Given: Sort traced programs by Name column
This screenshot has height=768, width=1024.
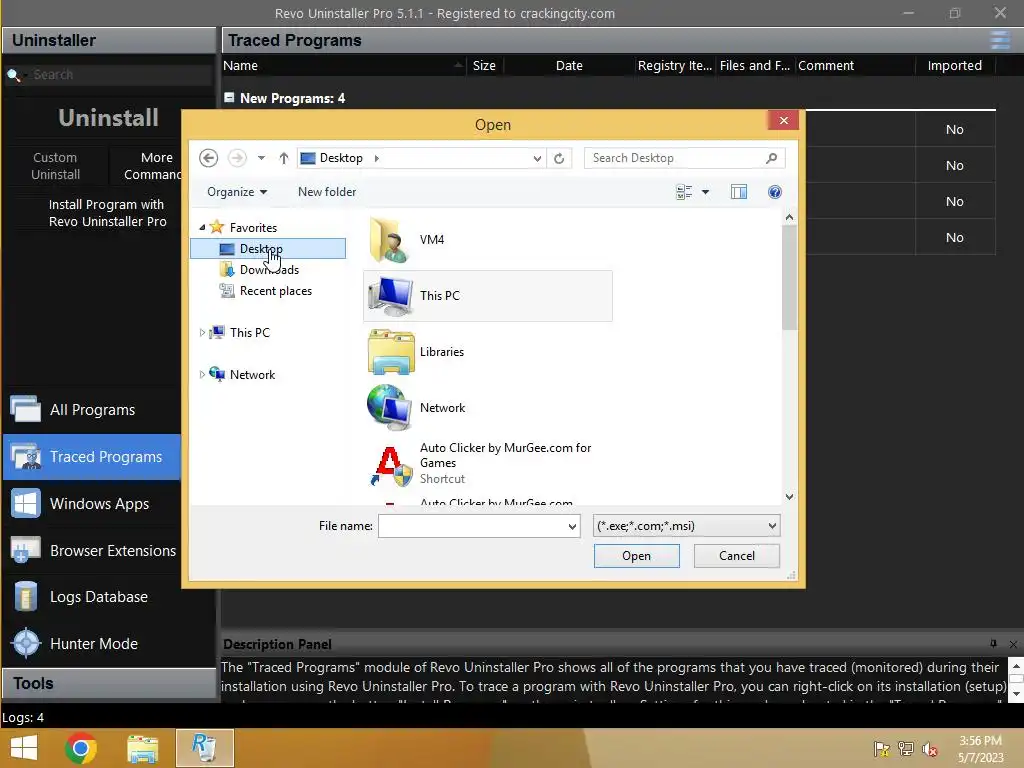Looking at the screenshot, I should pyautogui.click(x=343, y=65).
